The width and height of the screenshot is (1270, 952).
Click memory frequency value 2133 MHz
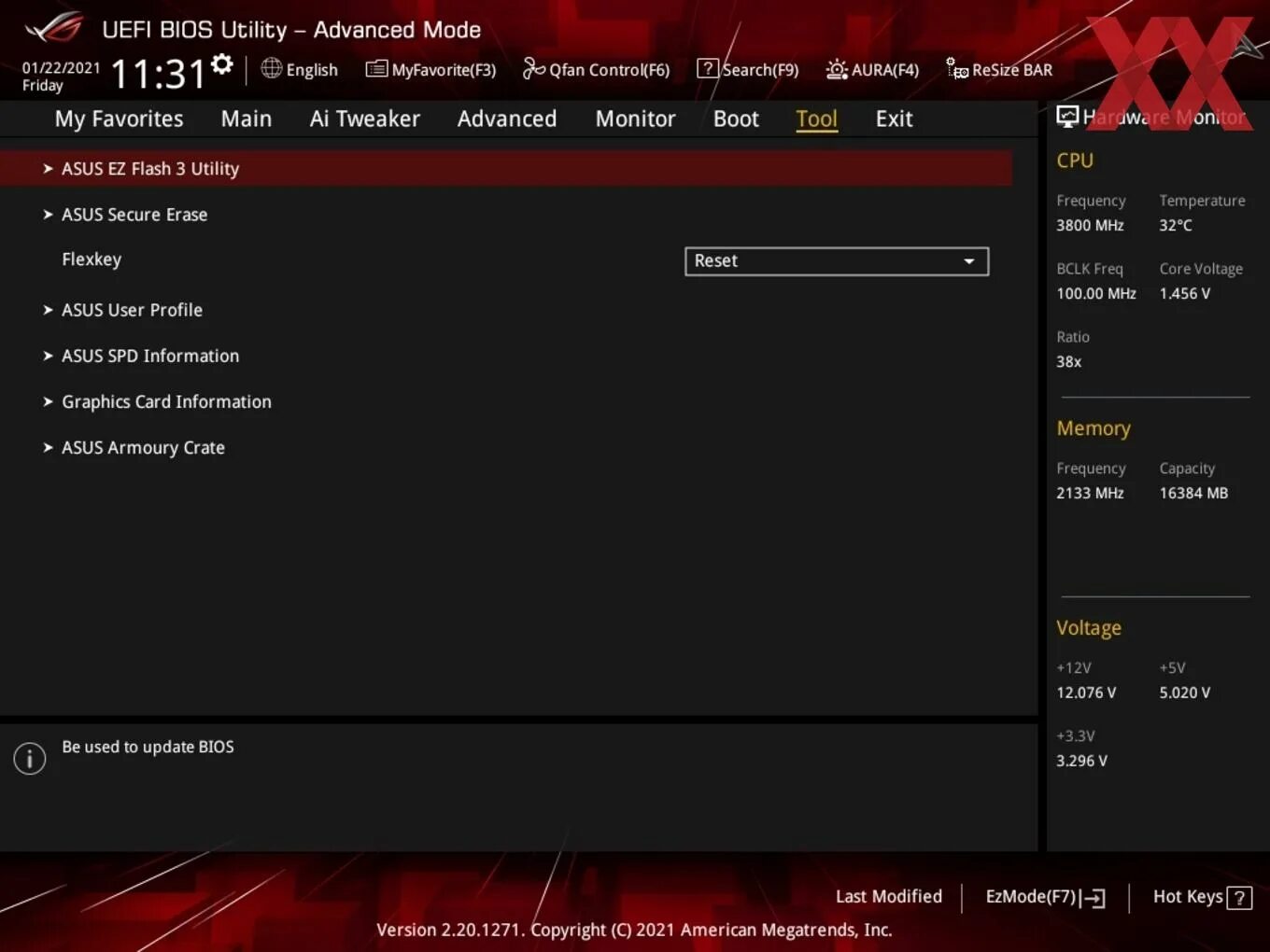[1090, 493]
